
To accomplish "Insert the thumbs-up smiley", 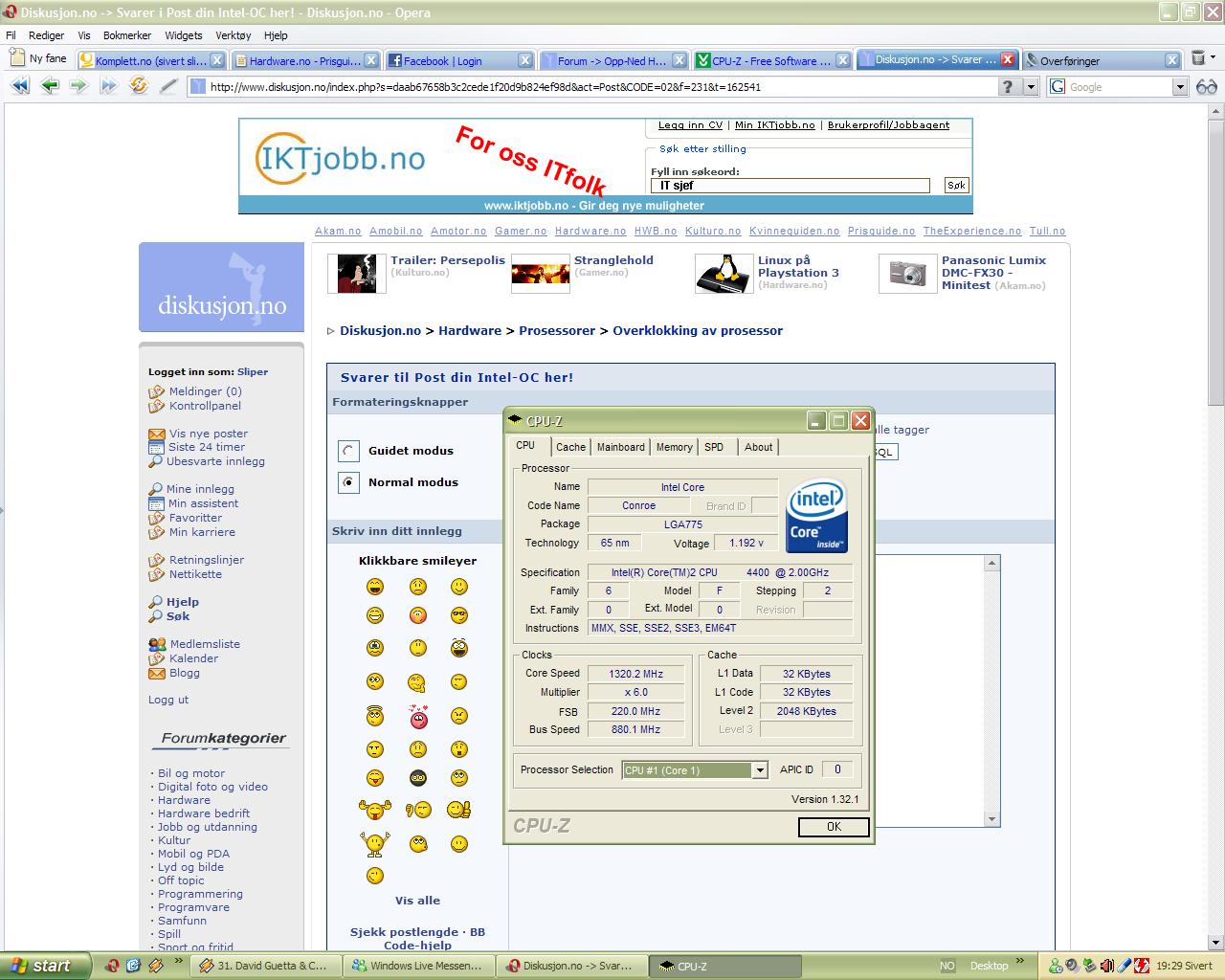I will tap(459, 810).
